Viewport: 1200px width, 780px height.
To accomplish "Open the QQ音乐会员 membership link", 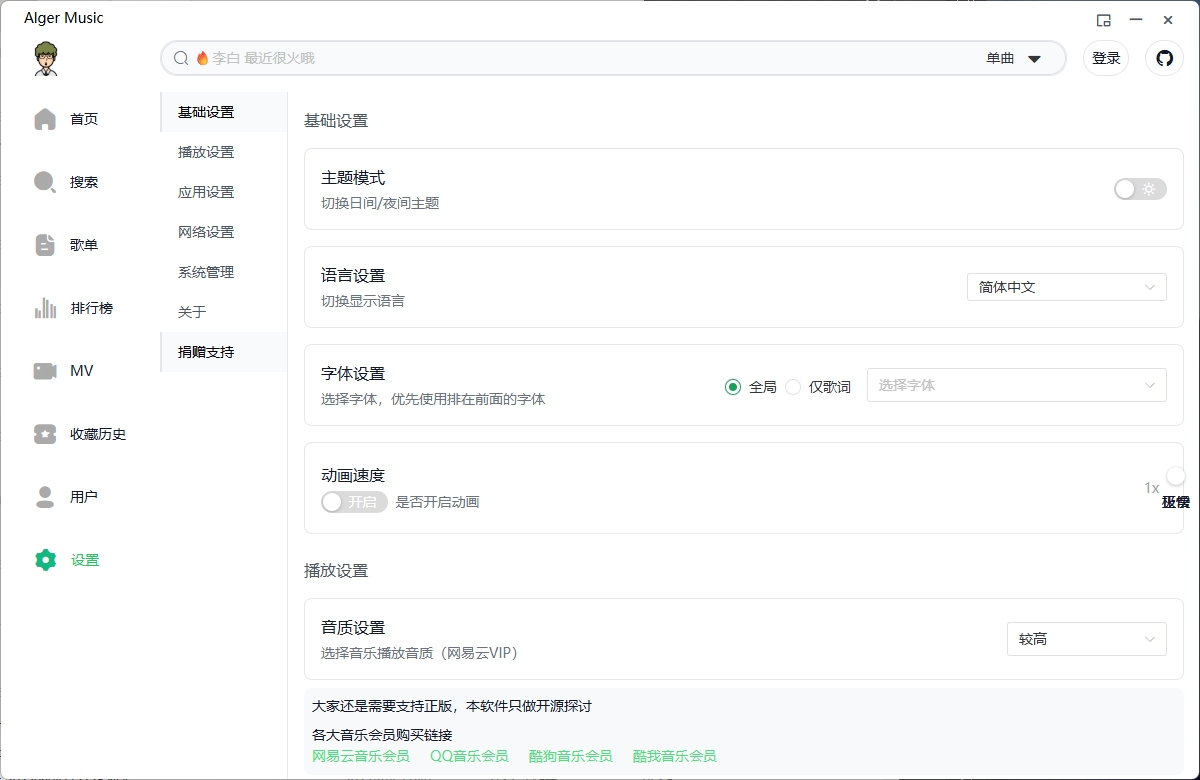I will click(x=469, y=756).
